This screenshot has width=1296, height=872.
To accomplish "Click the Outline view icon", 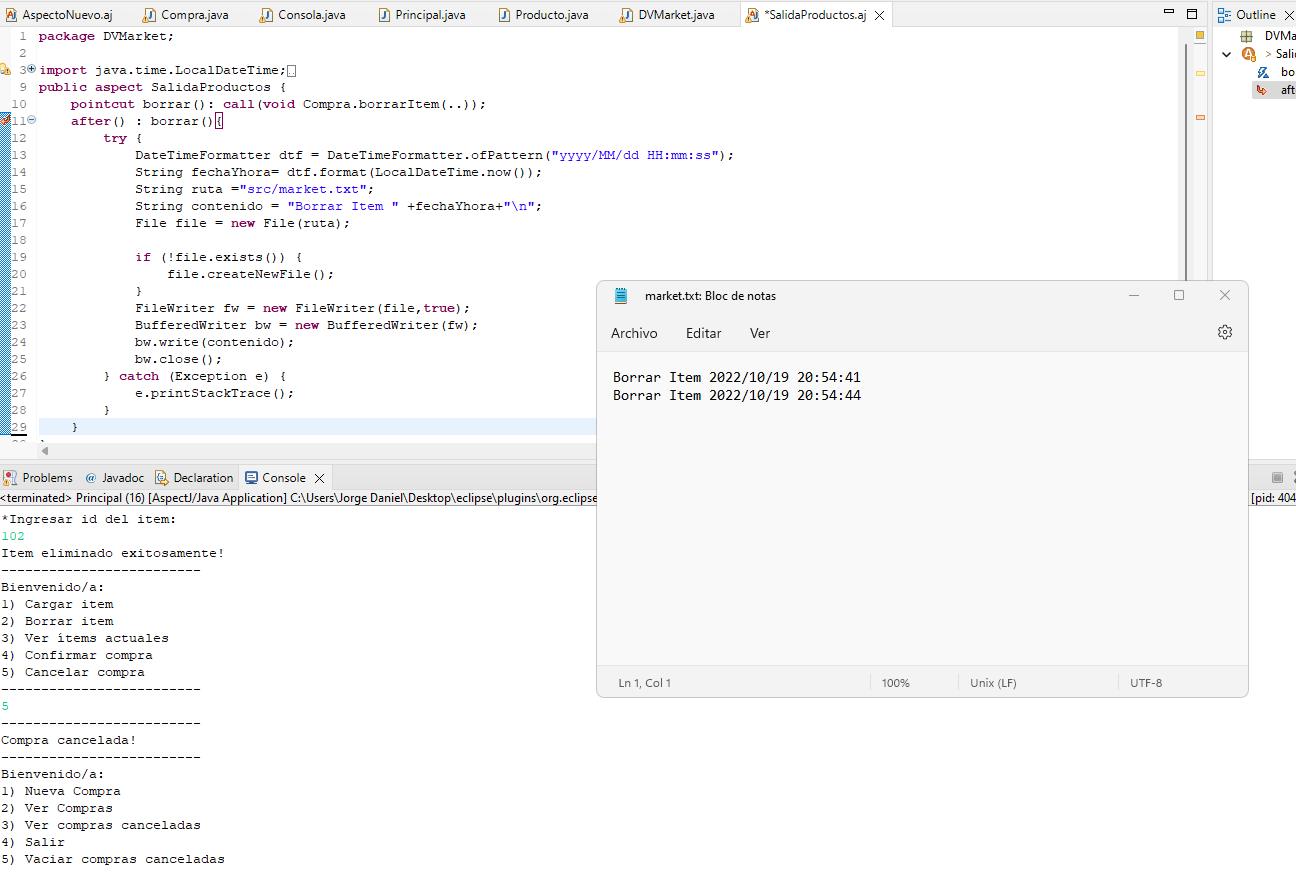I will tap(1226, 13).
